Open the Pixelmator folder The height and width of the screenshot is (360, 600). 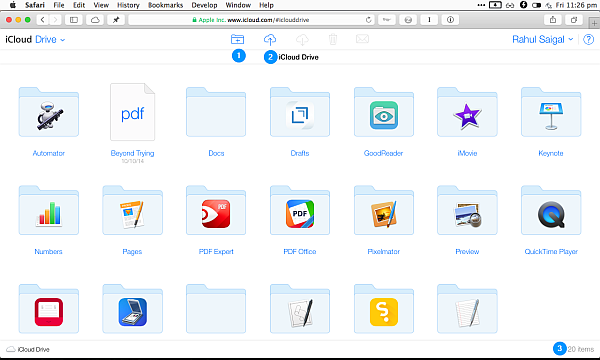[383, 210]
